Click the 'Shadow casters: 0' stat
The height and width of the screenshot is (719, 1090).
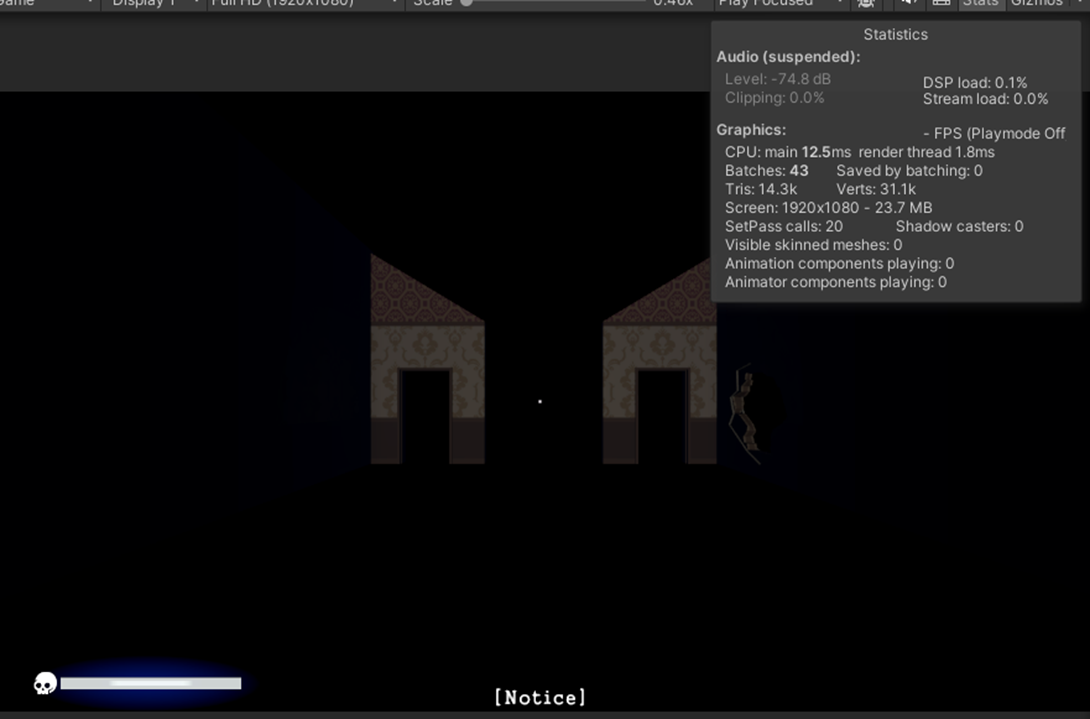(x=959, y=227)
